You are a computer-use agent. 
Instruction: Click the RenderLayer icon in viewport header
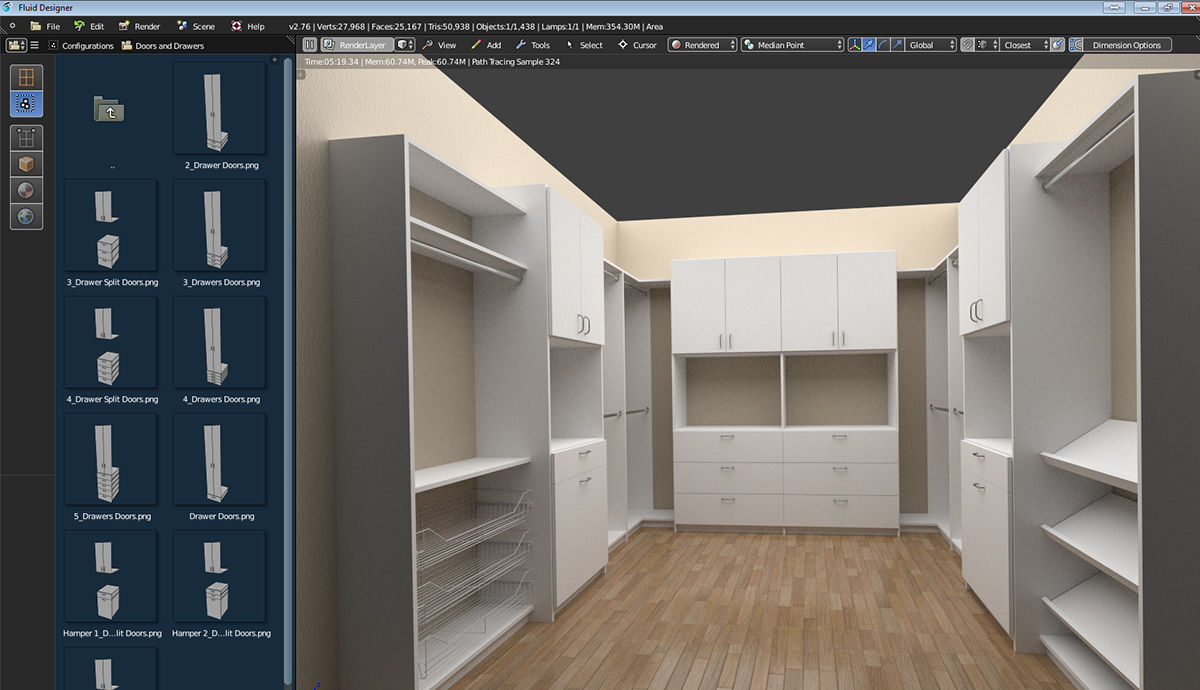point(329,45)
